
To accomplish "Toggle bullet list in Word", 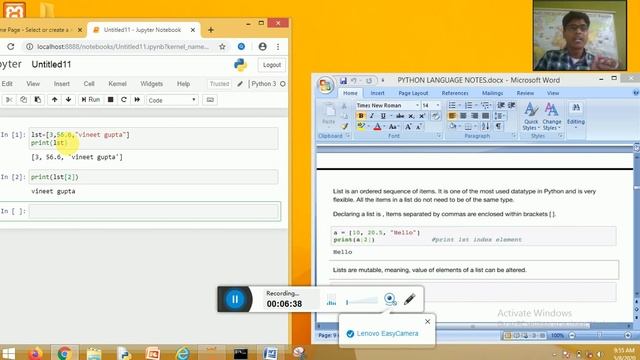I will [x=452, y=105].
